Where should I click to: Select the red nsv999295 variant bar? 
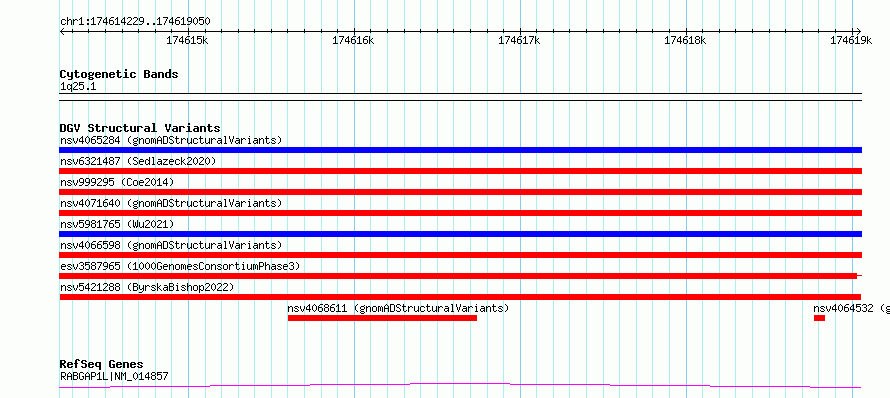click(460, 192)
